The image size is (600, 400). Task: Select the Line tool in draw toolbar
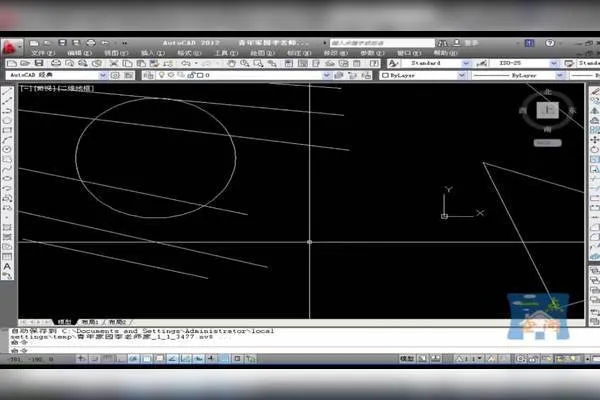[x=7, y=91]
